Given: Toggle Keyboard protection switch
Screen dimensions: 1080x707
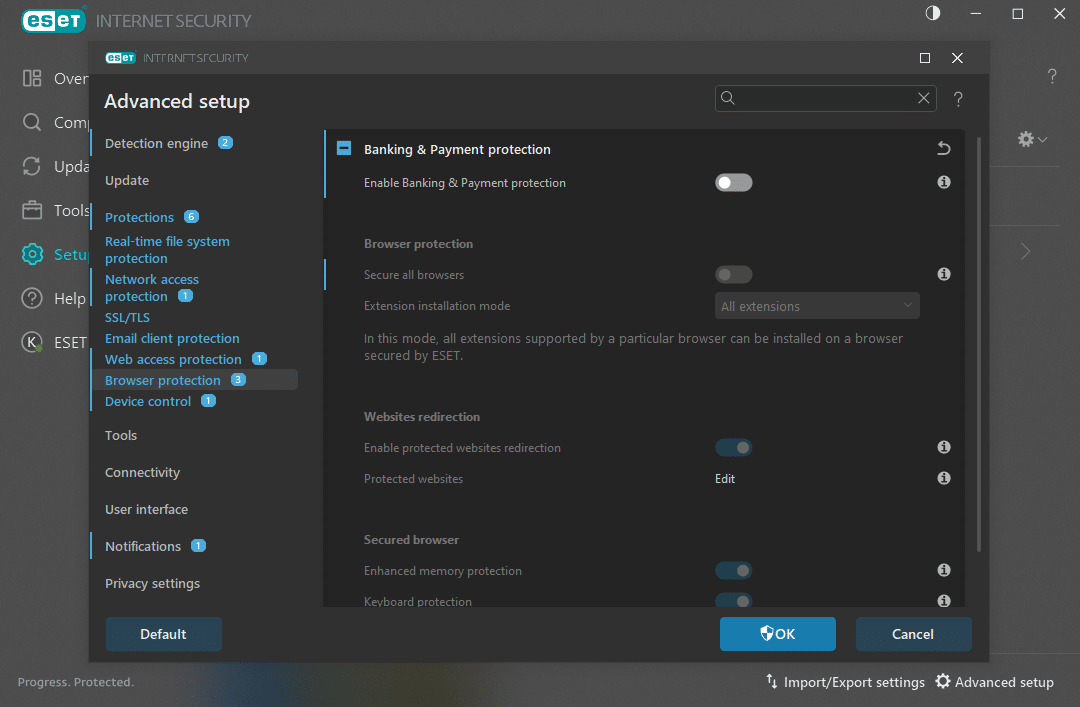Looking at the screenshot, I should tap(734, 601).
